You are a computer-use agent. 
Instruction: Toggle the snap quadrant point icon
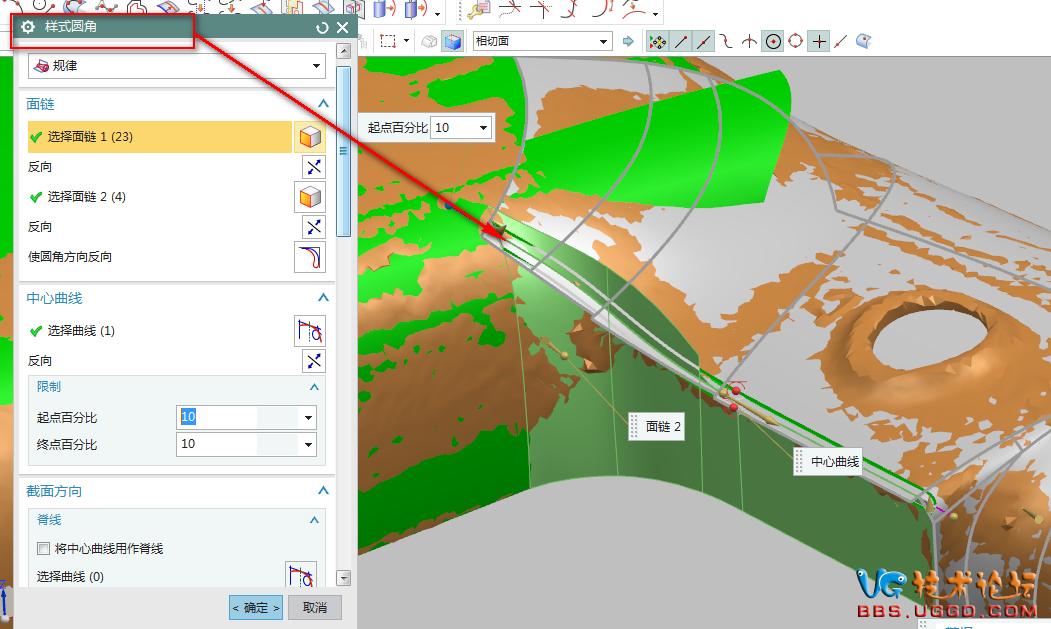[x=795, y=41]
